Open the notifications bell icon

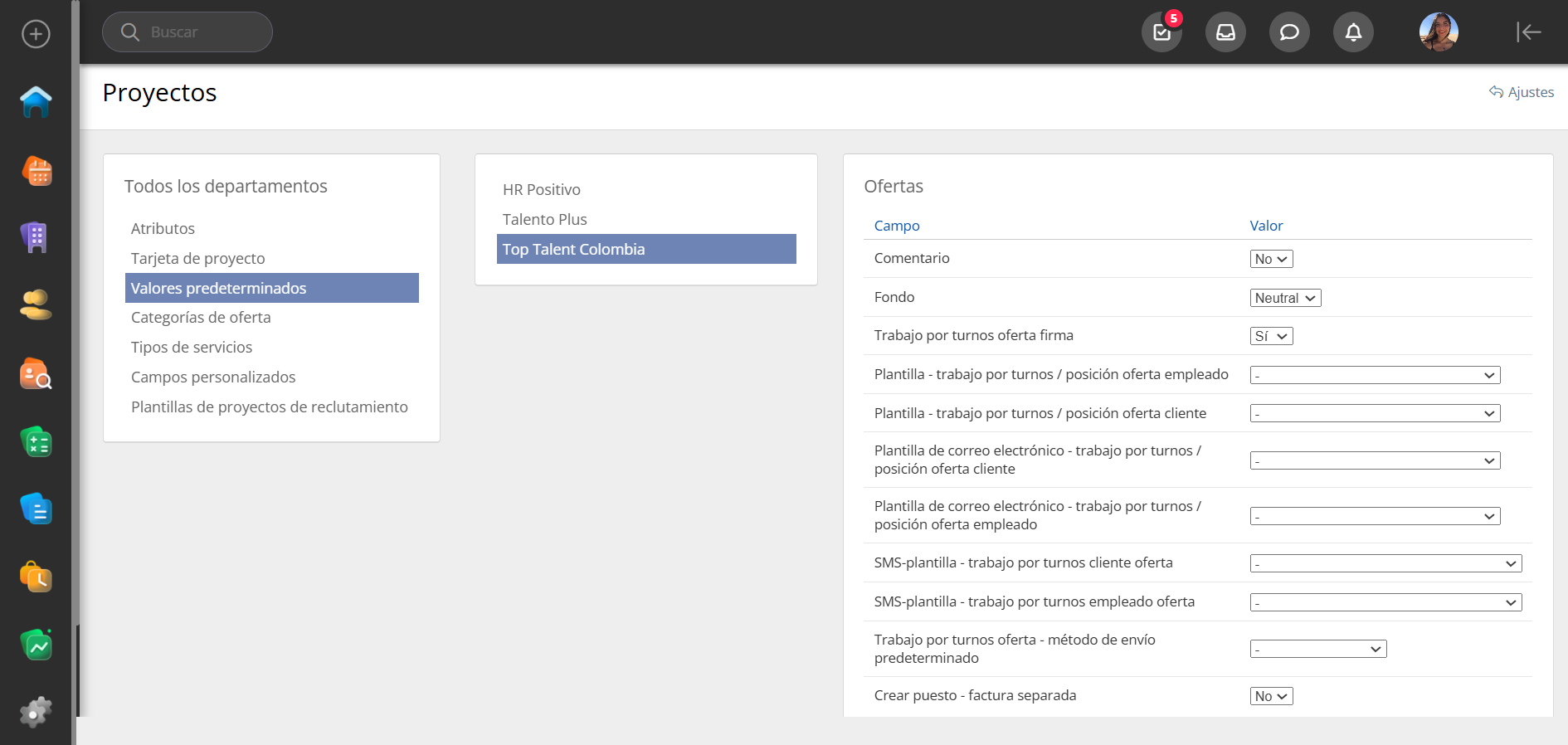[1353, 32]
